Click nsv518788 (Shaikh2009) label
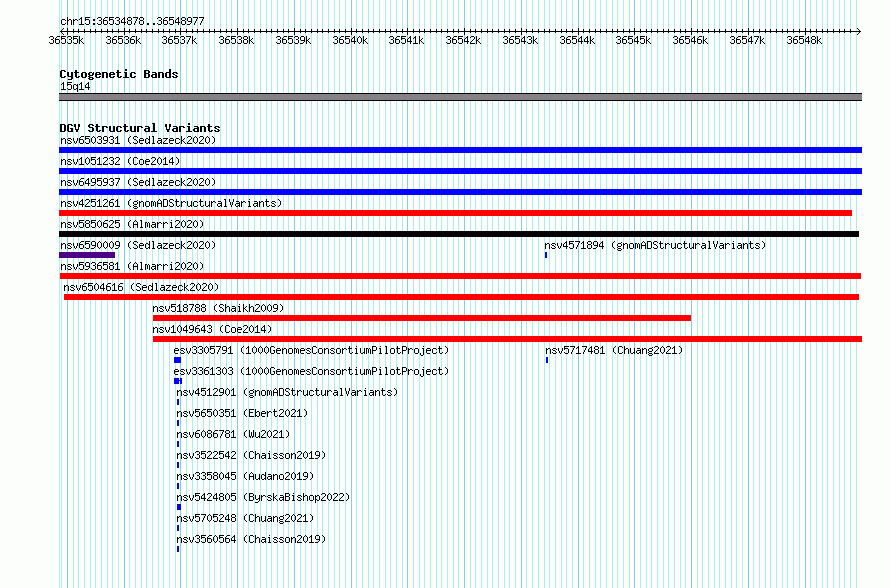This screenshot has width=890, height=588. [218, 308]
